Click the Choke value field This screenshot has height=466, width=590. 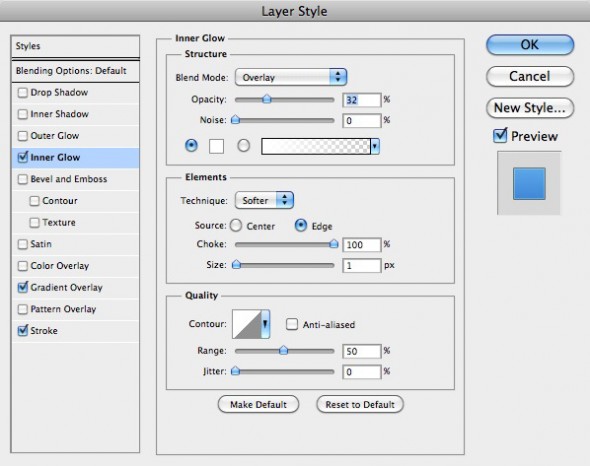tap(362, 245)
